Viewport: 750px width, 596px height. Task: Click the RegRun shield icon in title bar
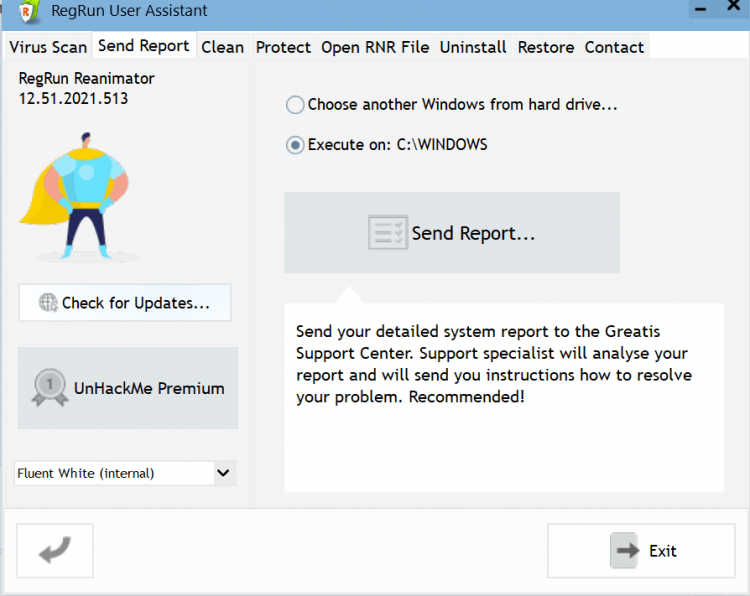click(29, 11)
